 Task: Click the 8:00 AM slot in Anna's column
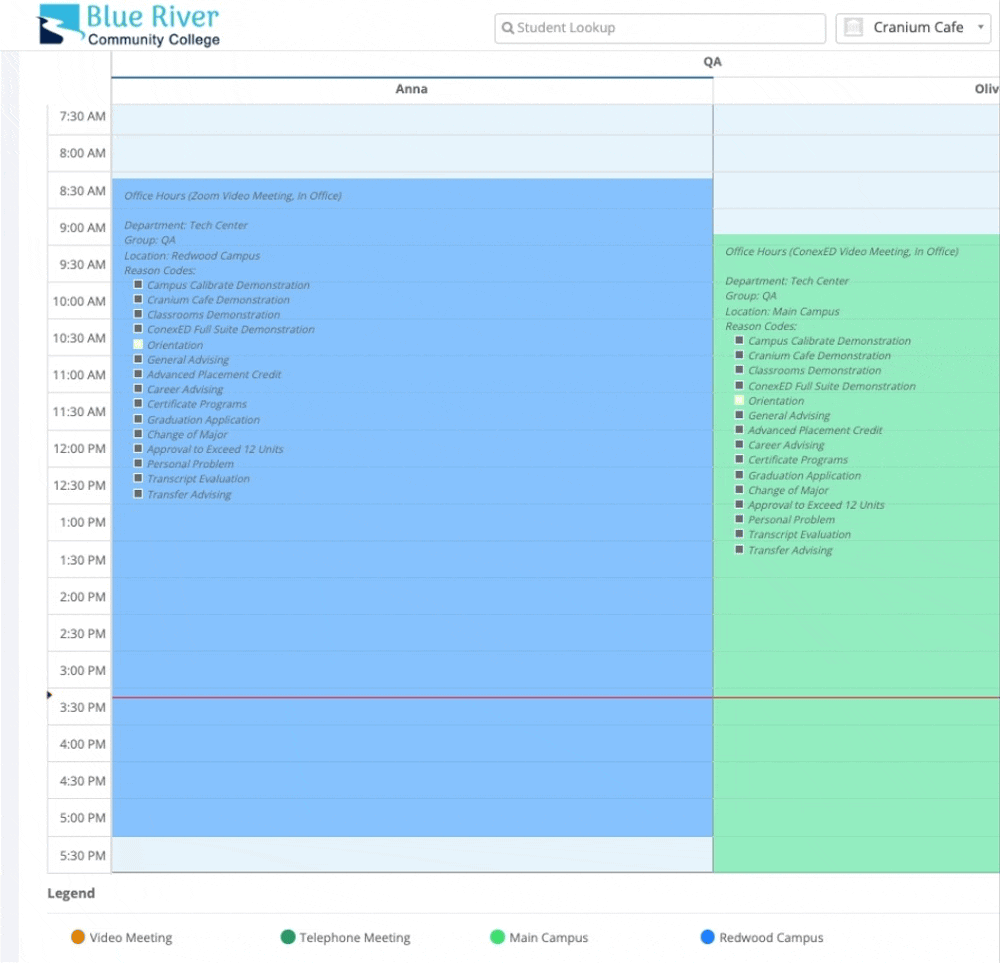[x=411, y=153]
